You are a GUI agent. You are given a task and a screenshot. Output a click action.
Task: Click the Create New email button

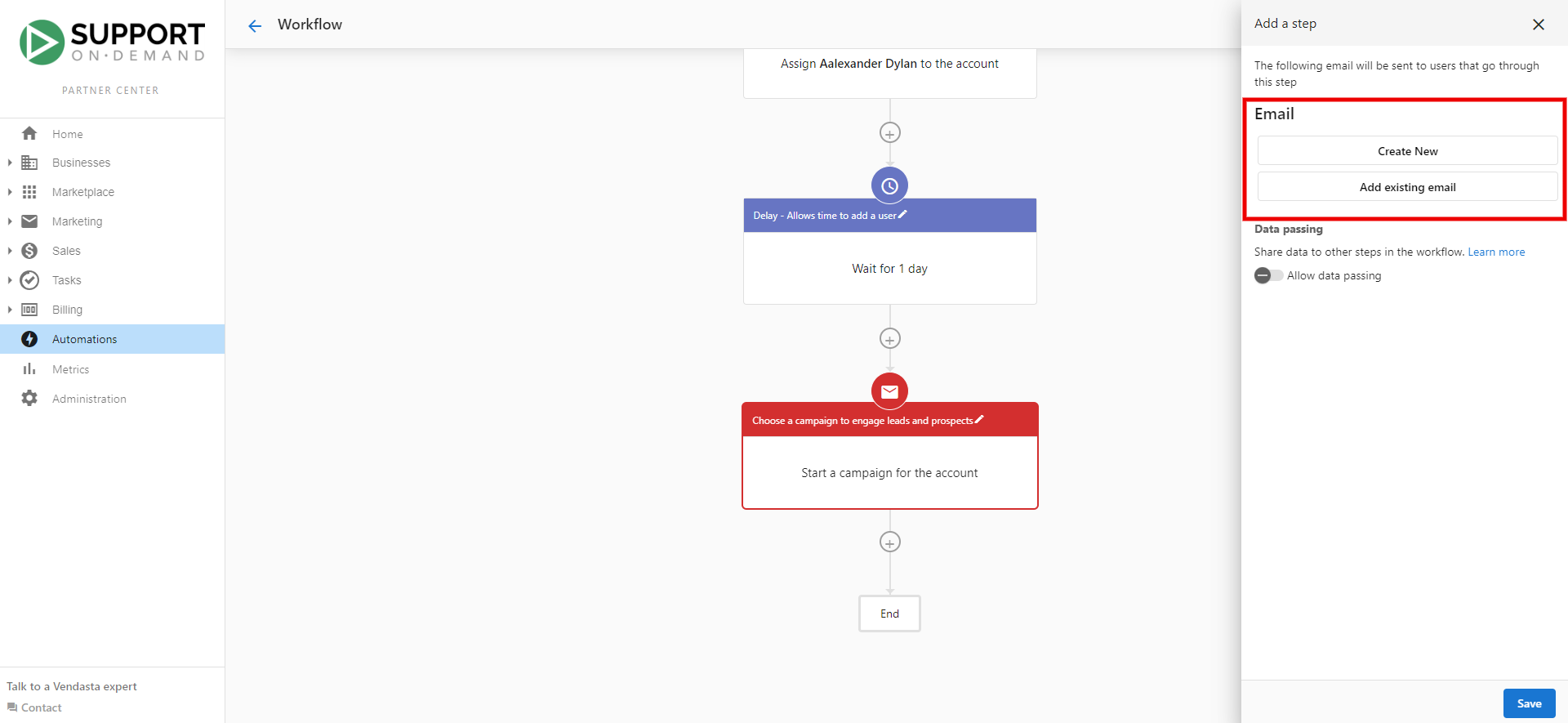(1407, 151)
